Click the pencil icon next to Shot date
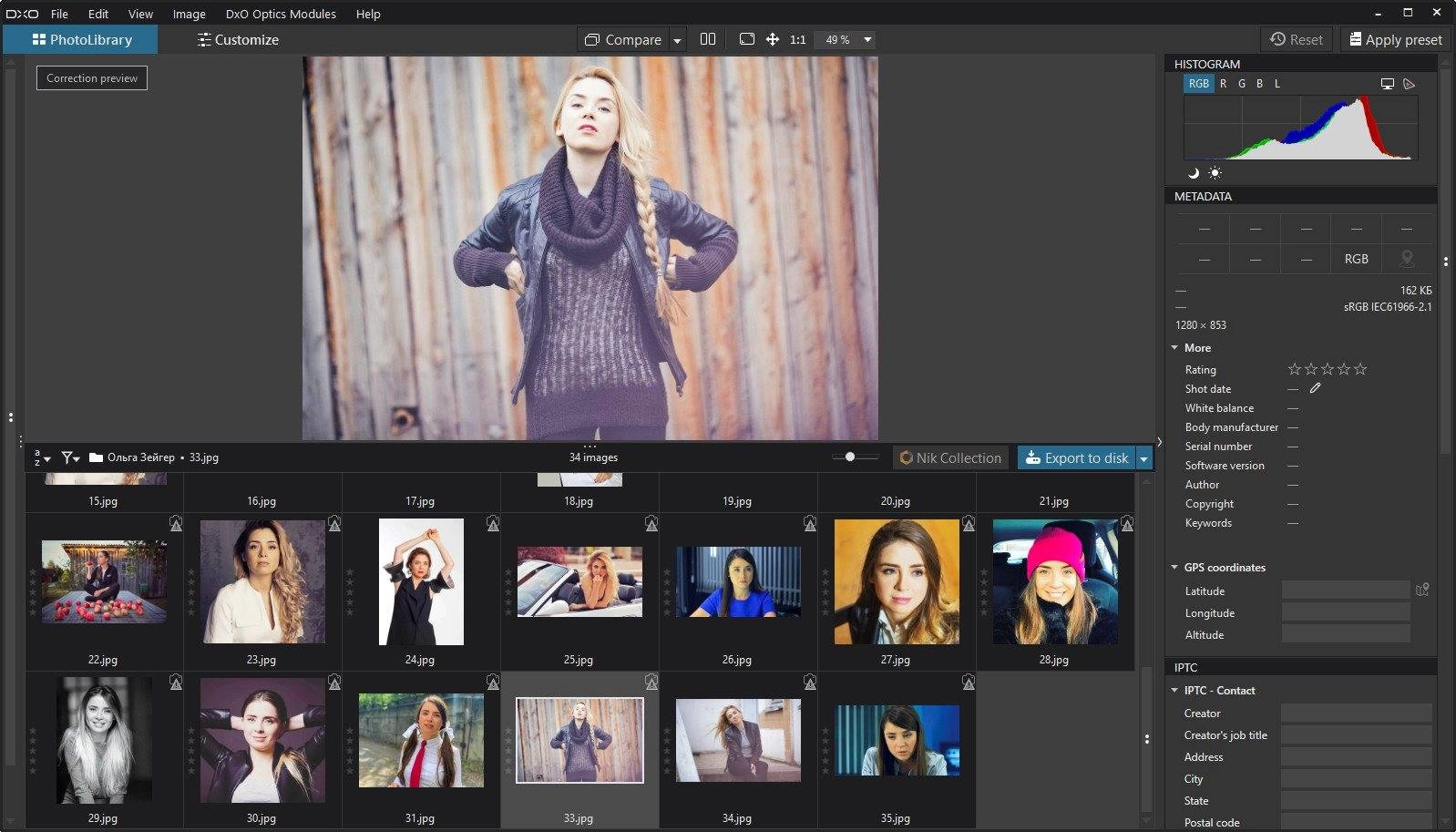Screen dimensions: 1456x832 click(1315, 388)
